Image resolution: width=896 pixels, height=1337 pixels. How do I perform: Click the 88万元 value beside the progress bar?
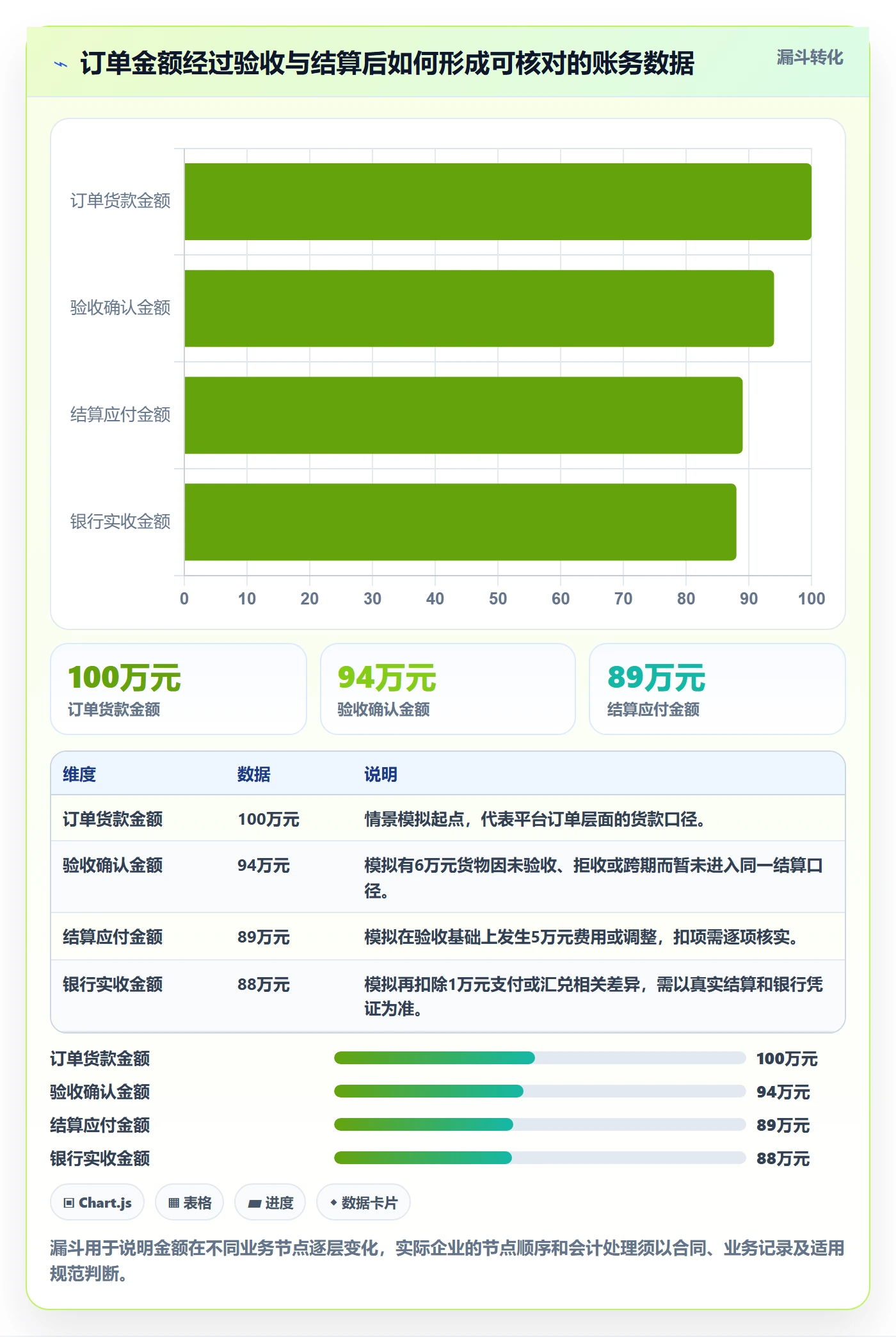pyautogui.click(x=783, y=1158)
